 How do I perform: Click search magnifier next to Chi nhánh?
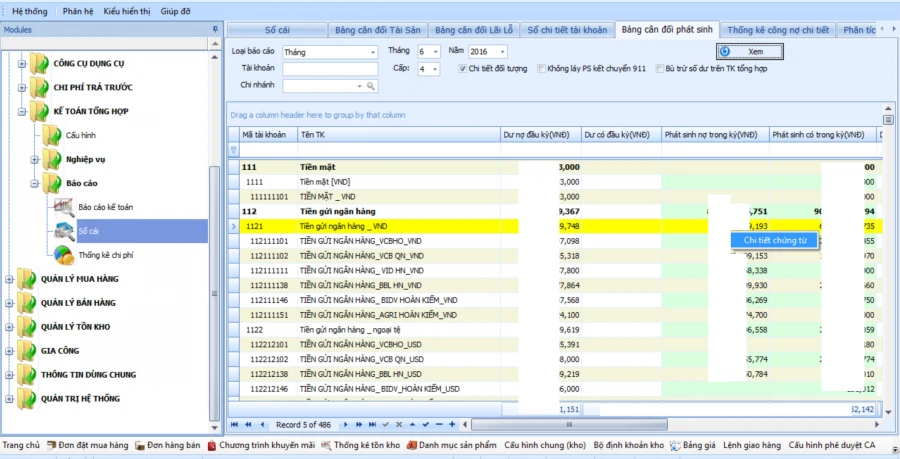pyautogui.click(x=371, y=86)
